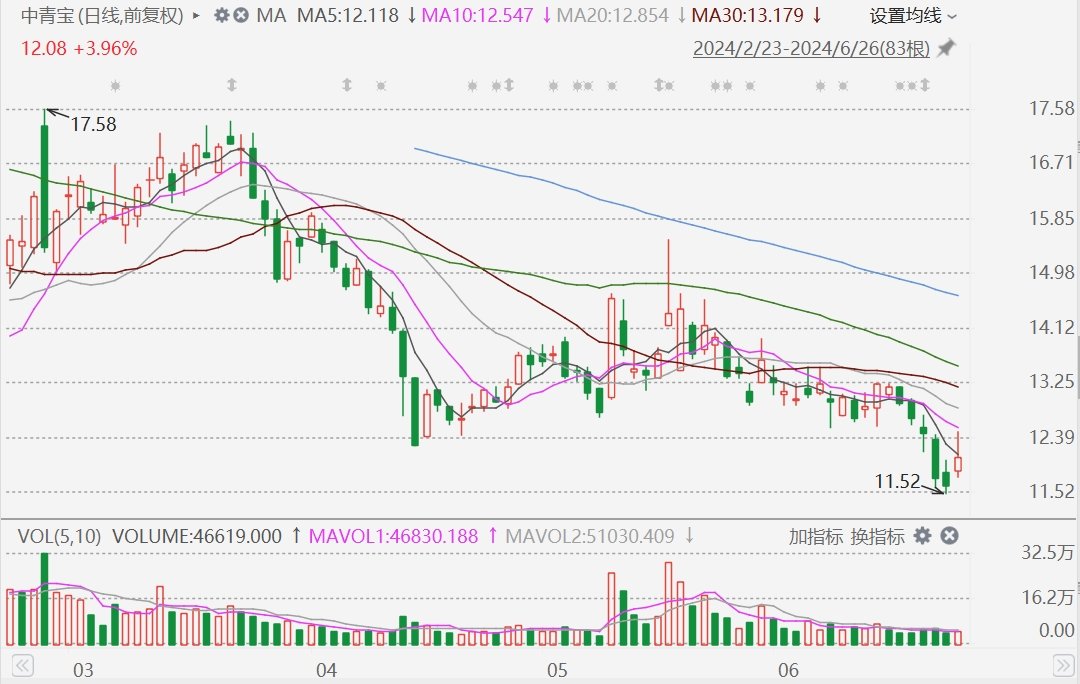Click the 换指标 button

click(878, 537)
